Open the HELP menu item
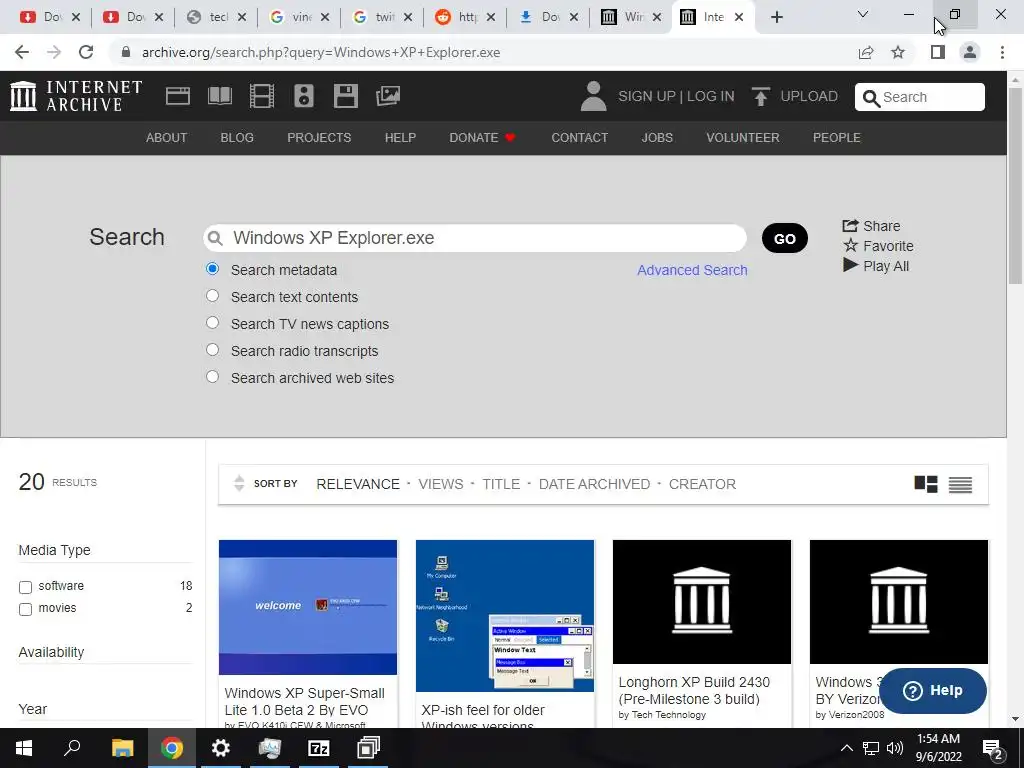 [400, 138]
